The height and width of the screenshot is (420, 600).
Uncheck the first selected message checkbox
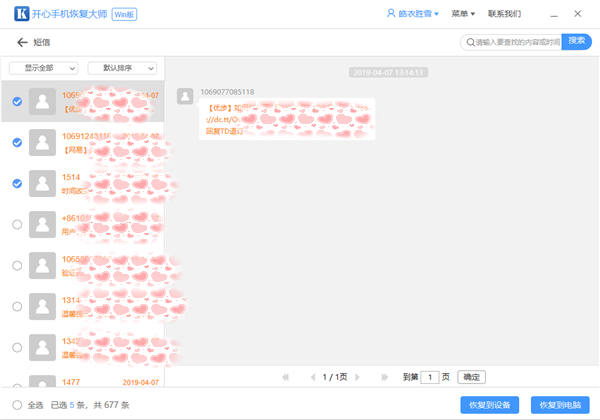(17, 101)
